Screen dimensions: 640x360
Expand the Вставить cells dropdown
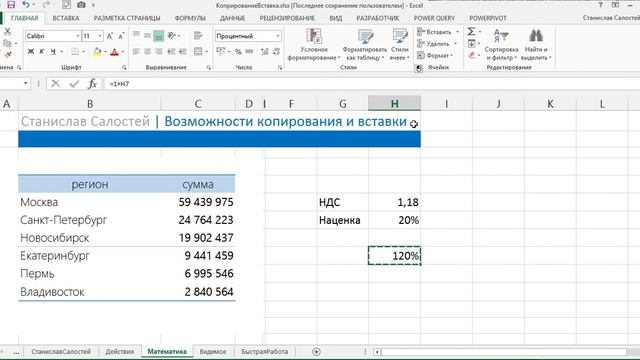(457, 32)
